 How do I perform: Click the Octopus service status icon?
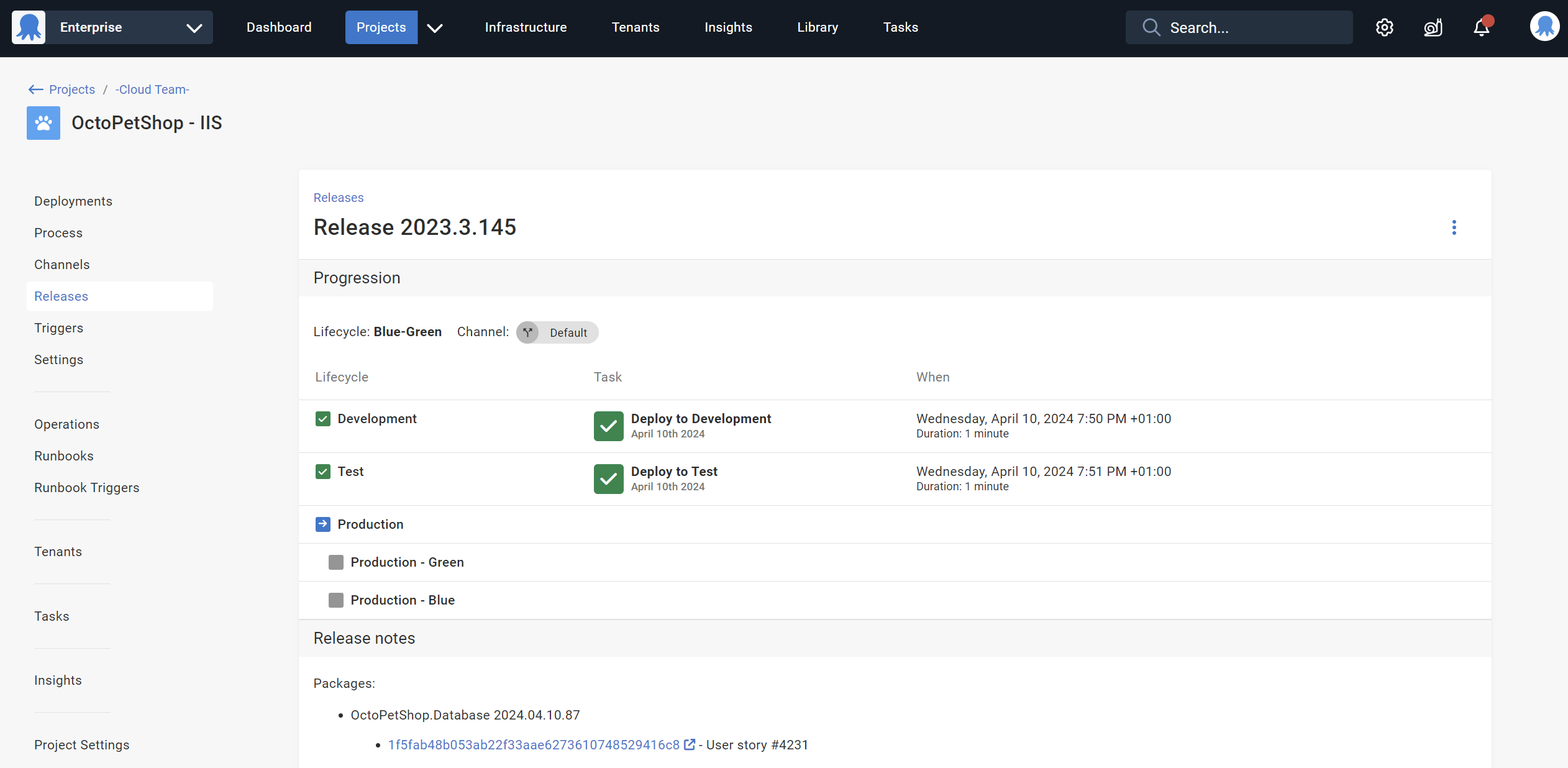tap(1433, 27)
